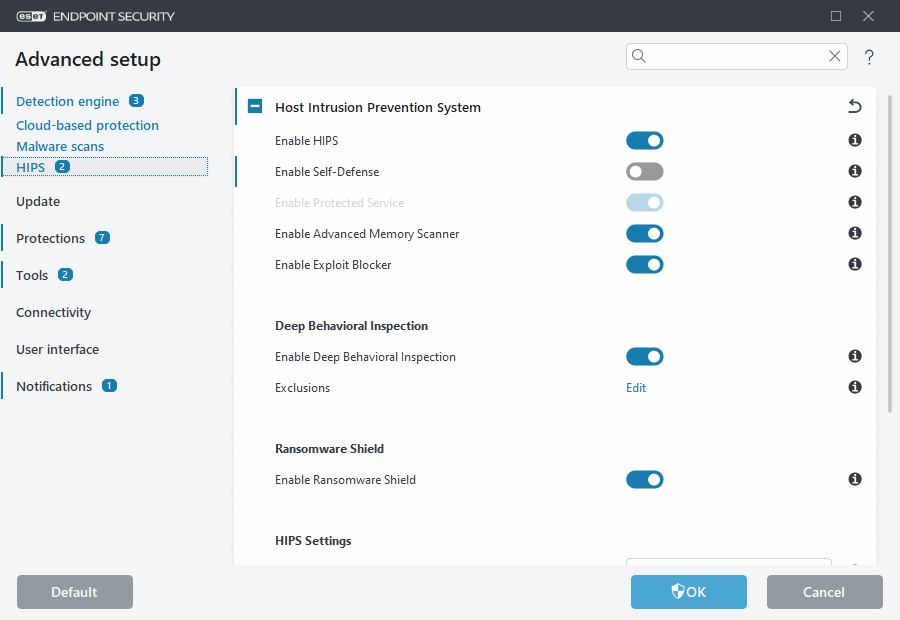Click the info icon for Advanced Memory Scanner

(x=855, y=233)
